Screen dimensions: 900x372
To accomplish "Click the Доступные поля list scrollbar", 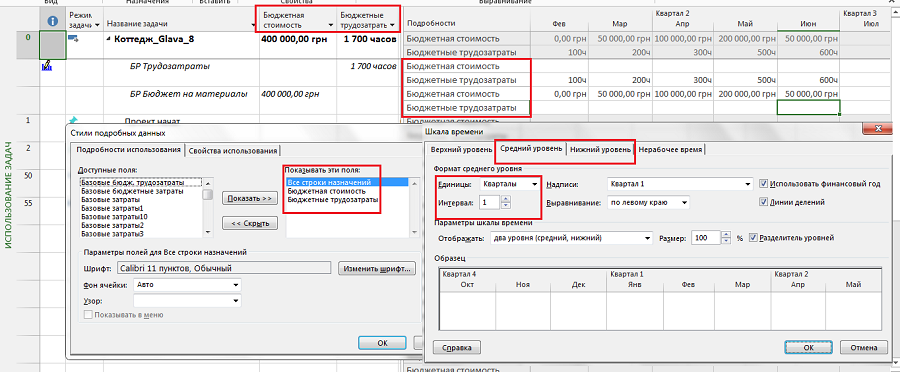I will (209, 207).
